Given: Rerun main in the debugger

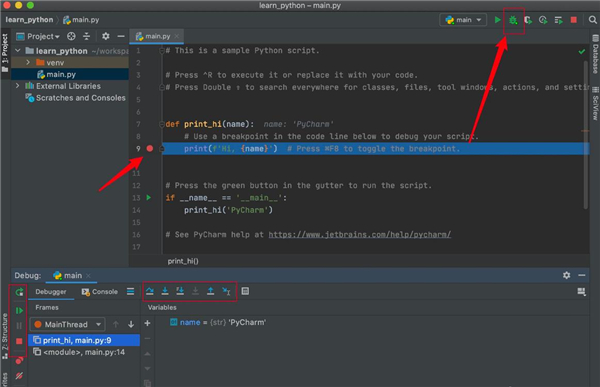Looking at the screenshot, I should [x=19, y=292].
